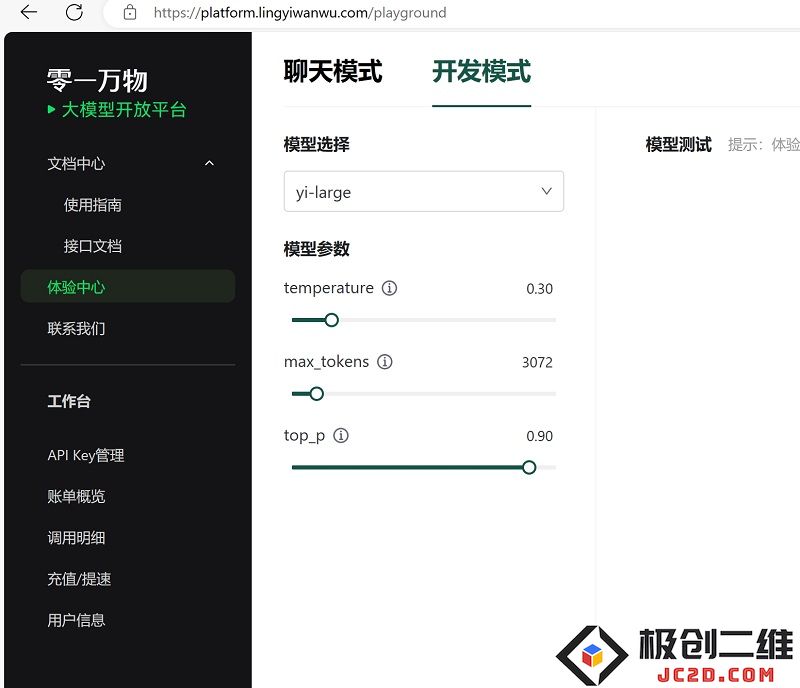The width and height of the screenshot is (800, 688).
Task: Click the top_p slider handle
Action: [529, 467]
